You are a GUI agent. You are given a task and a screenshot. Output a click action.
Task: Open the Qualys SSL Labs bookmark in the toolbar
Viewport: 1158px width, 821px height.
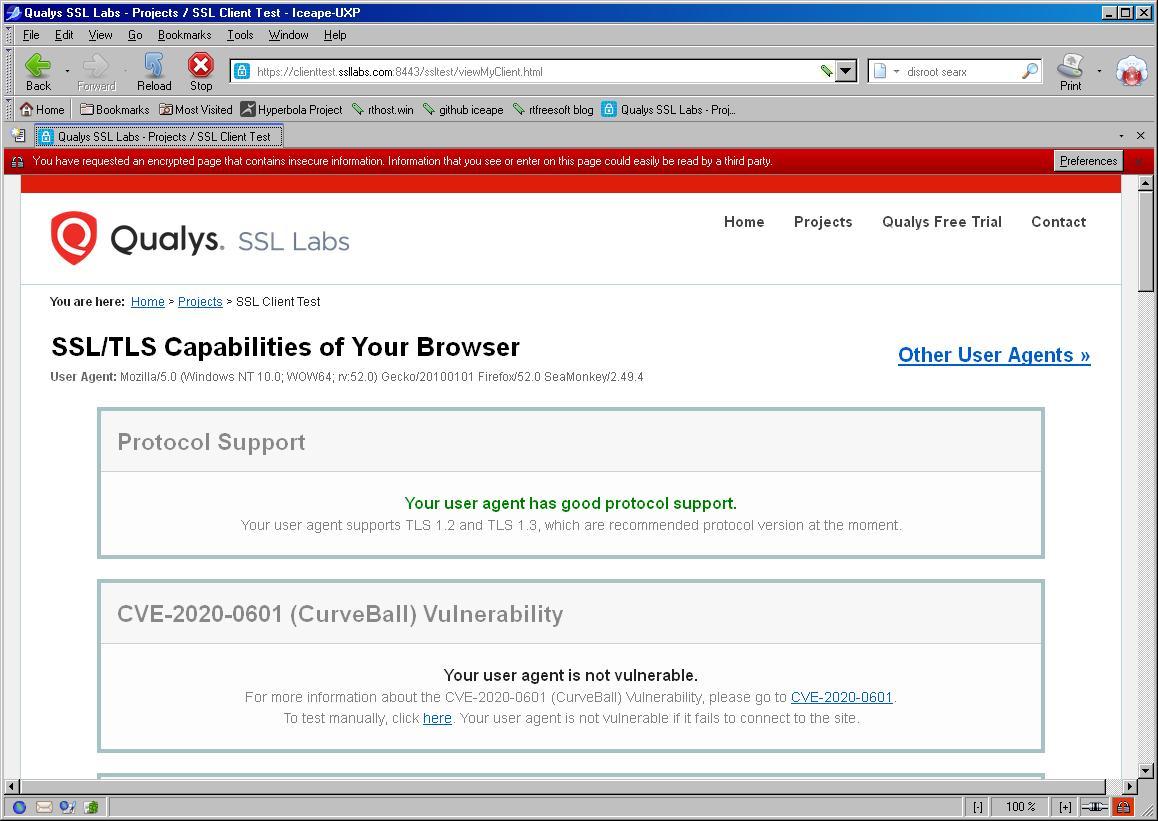pos(668,109)
